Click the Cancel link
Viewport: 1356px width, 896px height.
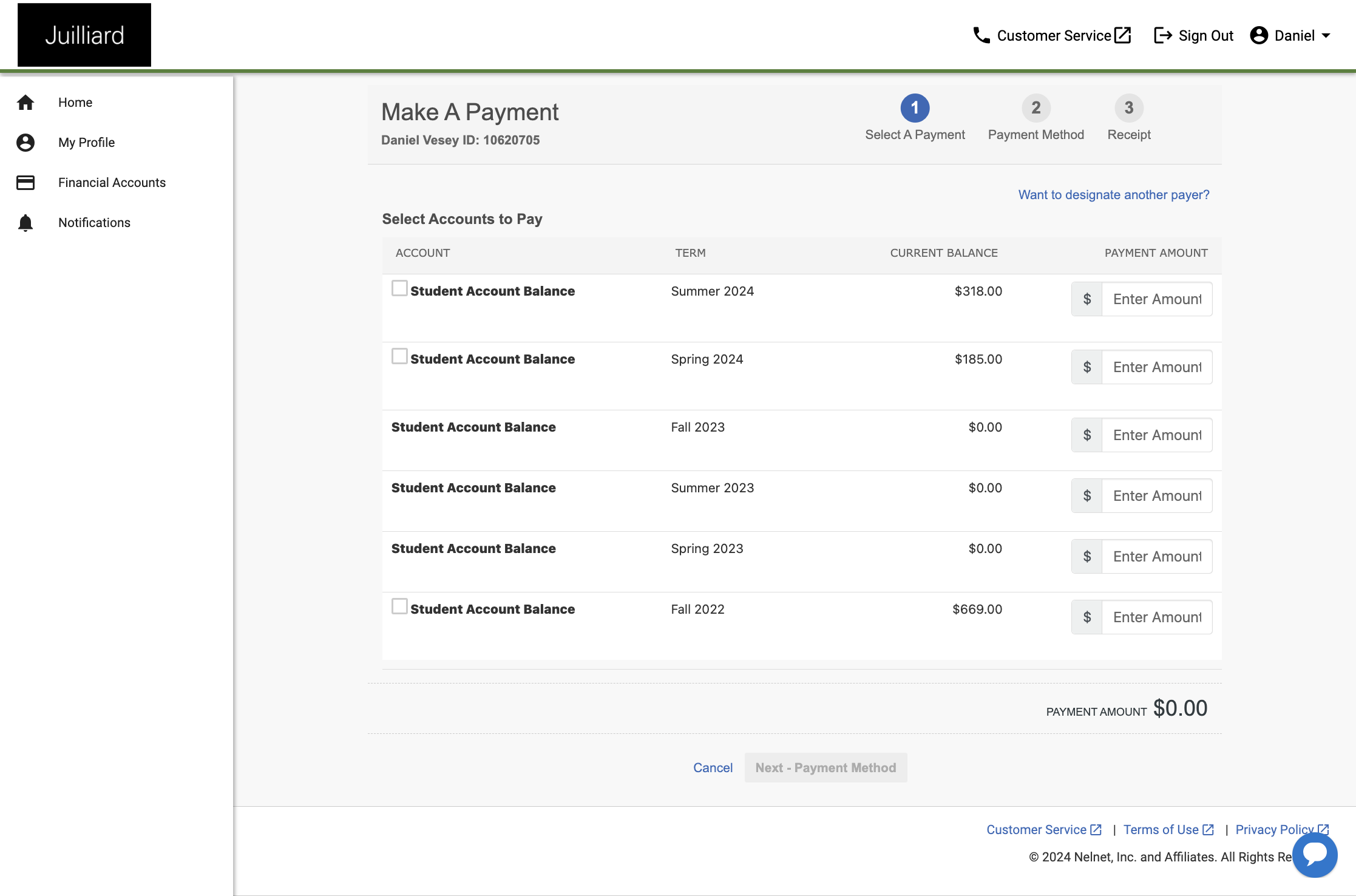pos(713,768)
